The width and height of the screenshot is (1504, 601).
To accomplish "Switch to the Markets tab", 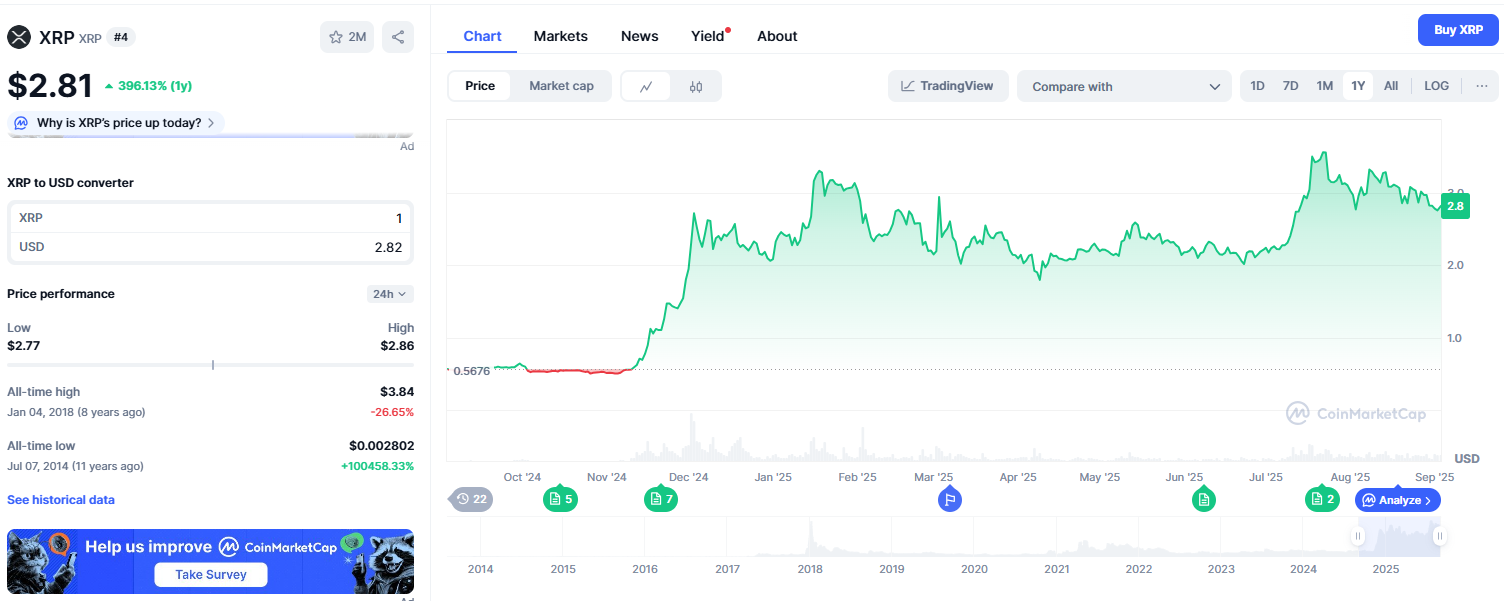I will 560,36.
